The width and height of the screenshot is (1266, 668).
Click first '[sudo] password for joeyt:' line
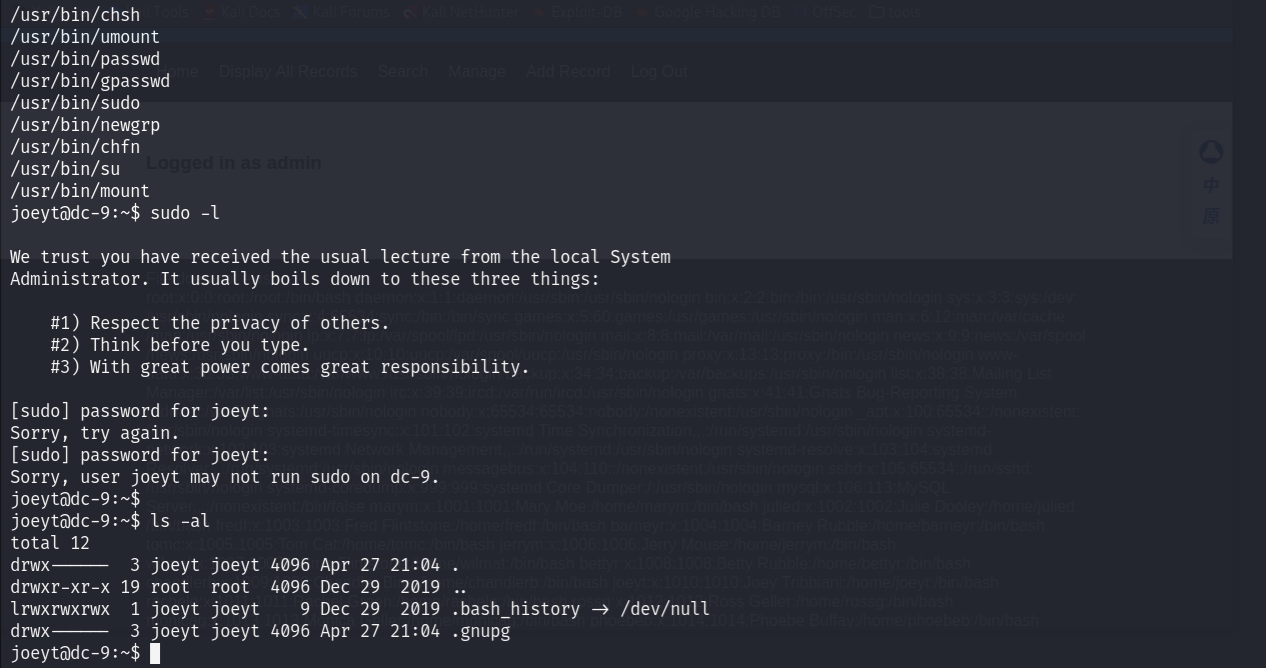click(140, 411)
